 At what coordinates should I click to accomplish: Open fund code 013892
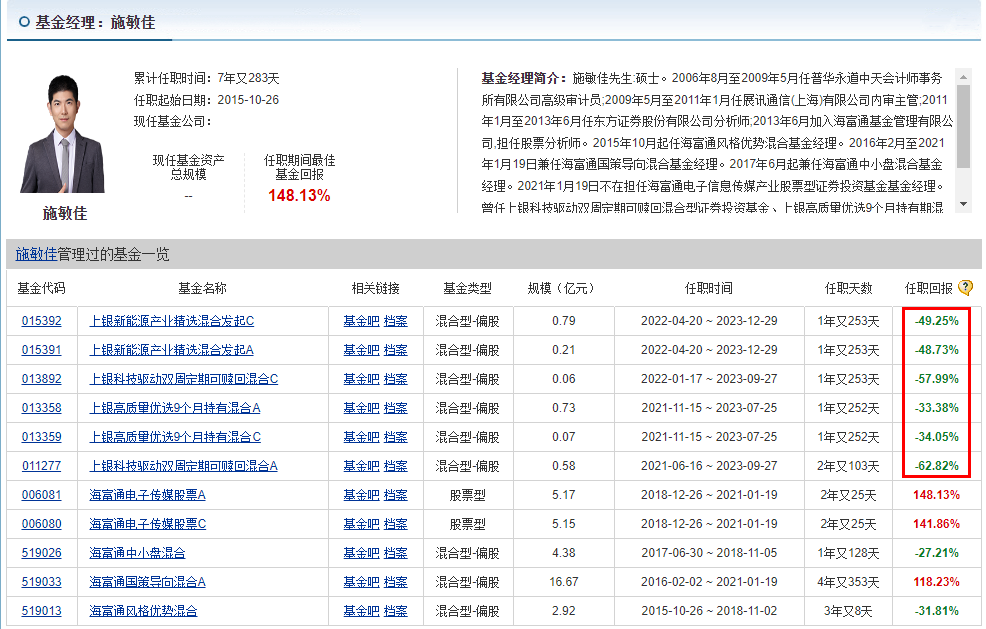point(42,379)
